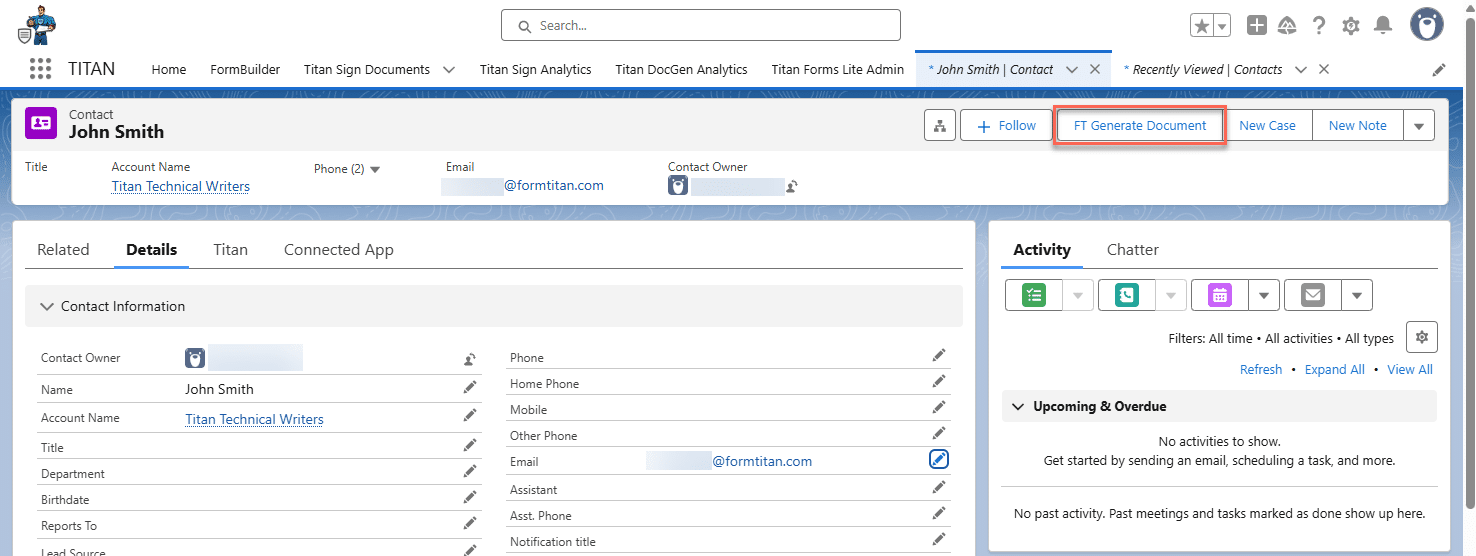Close the John Smith Contact tab
This screenshot has height=556, width=1476.
pyautogui.click(x=1095, y=70)
